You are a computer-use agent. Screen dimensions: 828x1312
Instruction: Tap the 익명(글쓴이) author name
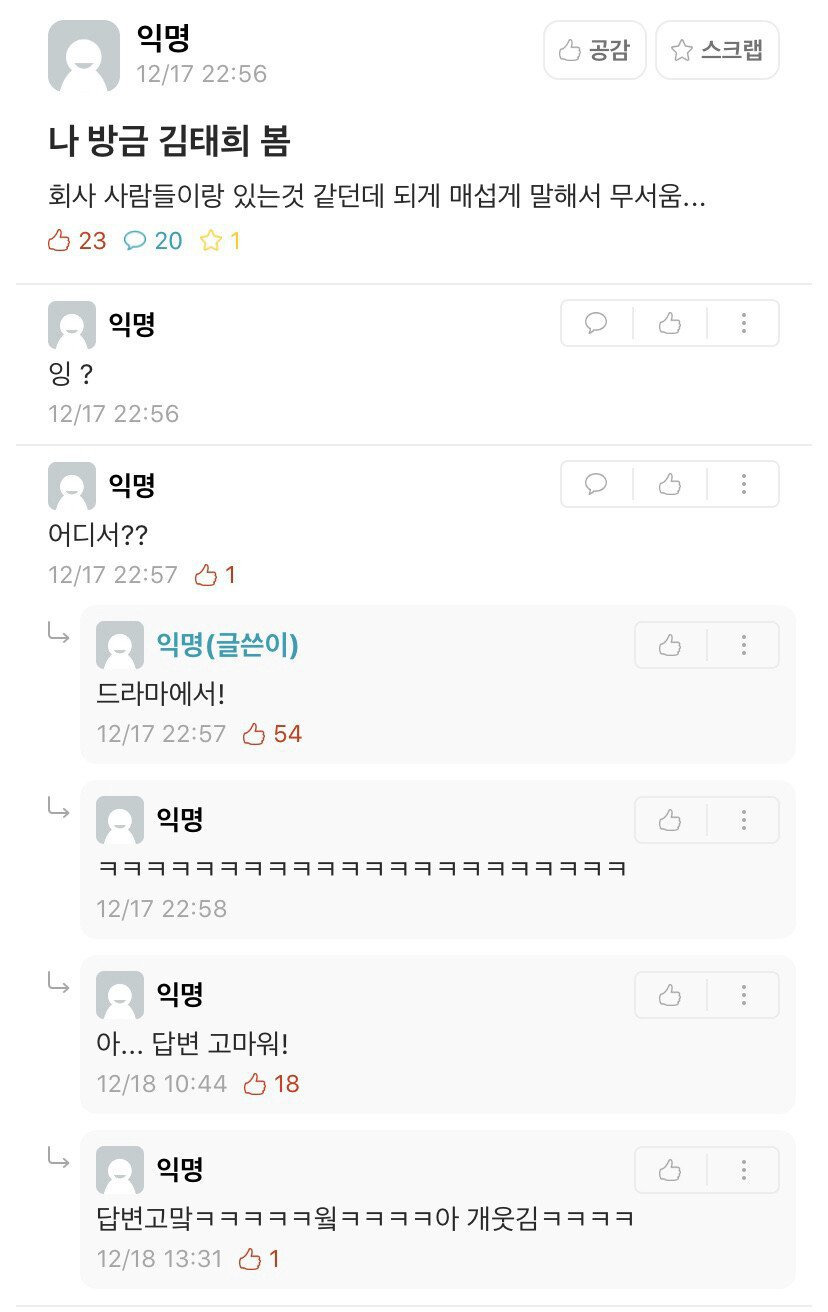click(x=227, y=645)
